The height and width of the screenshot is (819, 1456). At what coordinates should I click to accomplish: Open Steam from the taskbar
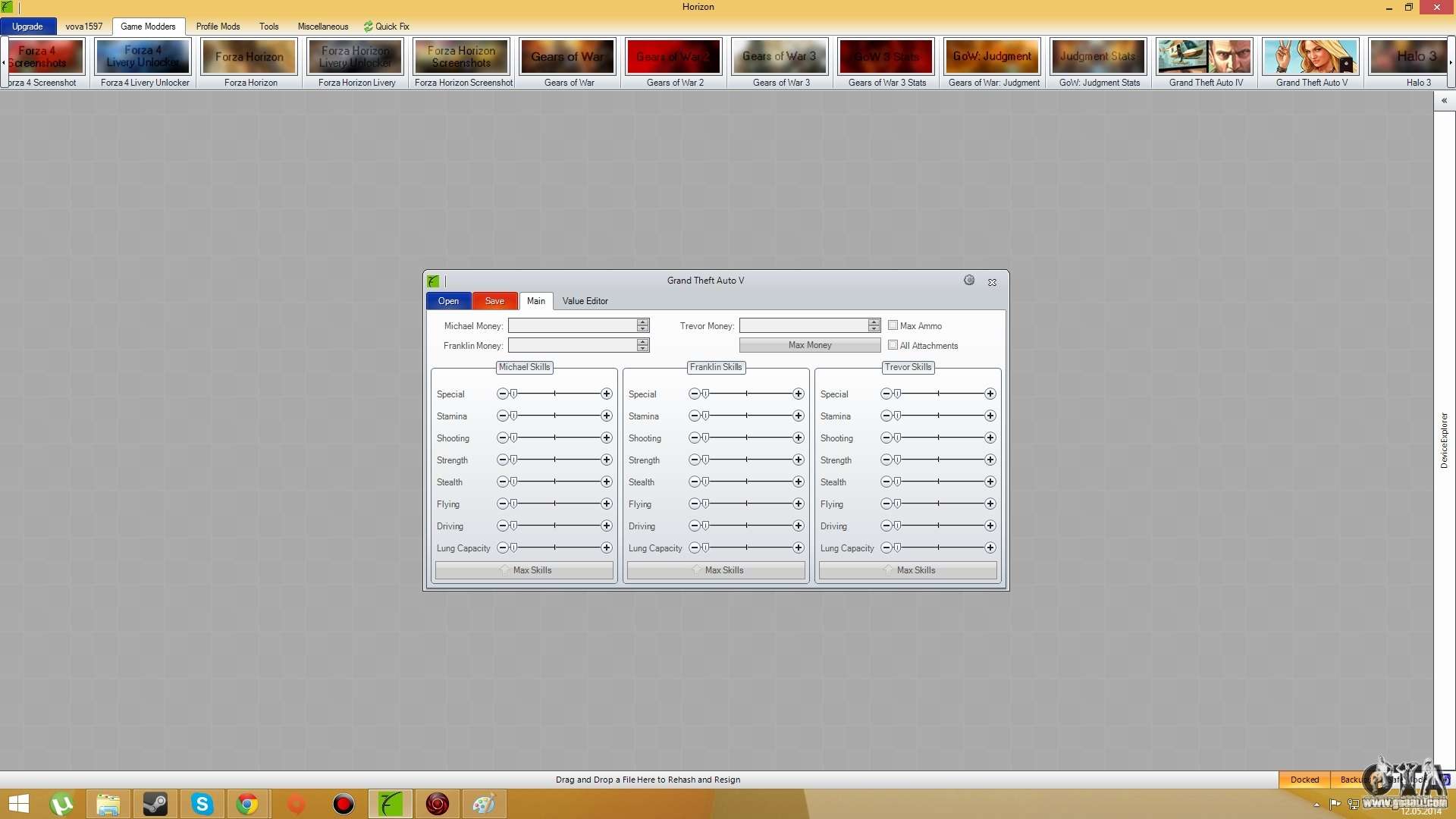[155, 804]
